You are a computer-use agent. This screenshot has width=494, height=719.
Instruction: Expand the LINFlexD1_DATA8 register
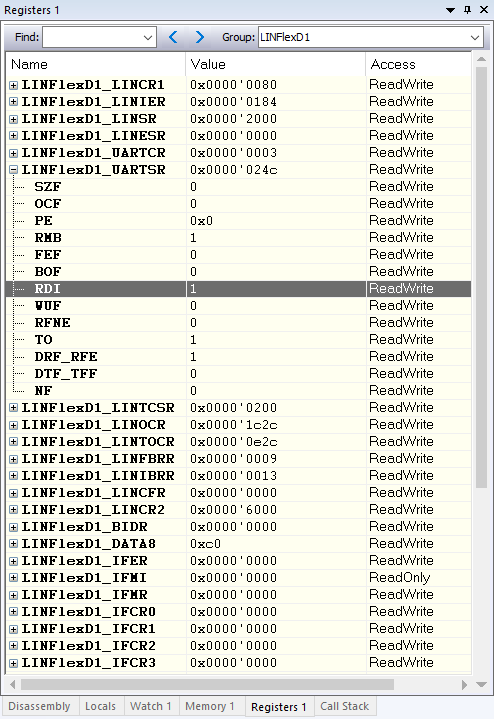[14, 544]
